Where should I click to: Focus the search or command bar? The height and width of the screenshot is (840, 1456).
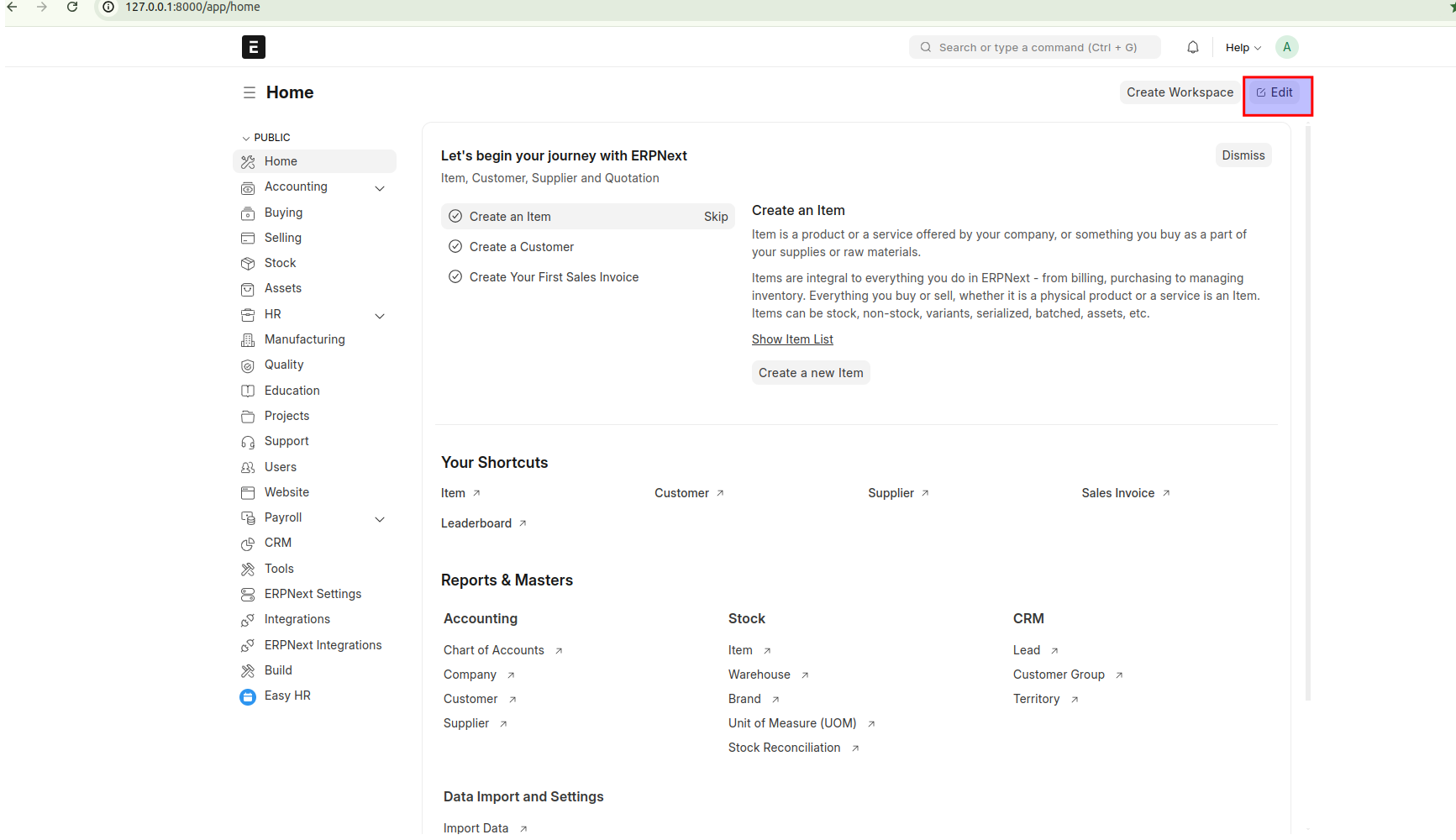coord(1034,47)
